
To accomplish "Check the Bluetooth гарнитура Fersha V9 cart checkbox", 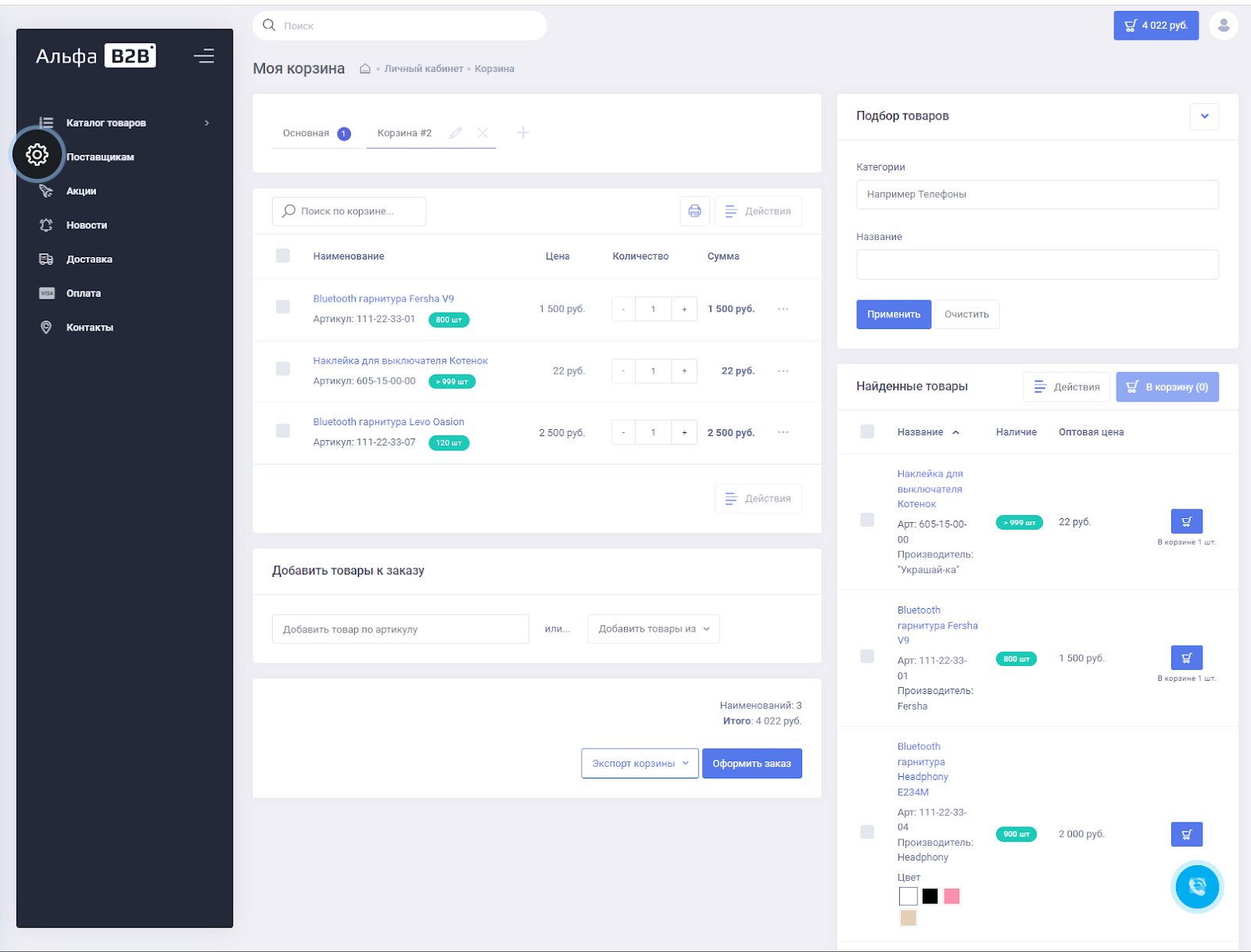I will click(283, 307).
